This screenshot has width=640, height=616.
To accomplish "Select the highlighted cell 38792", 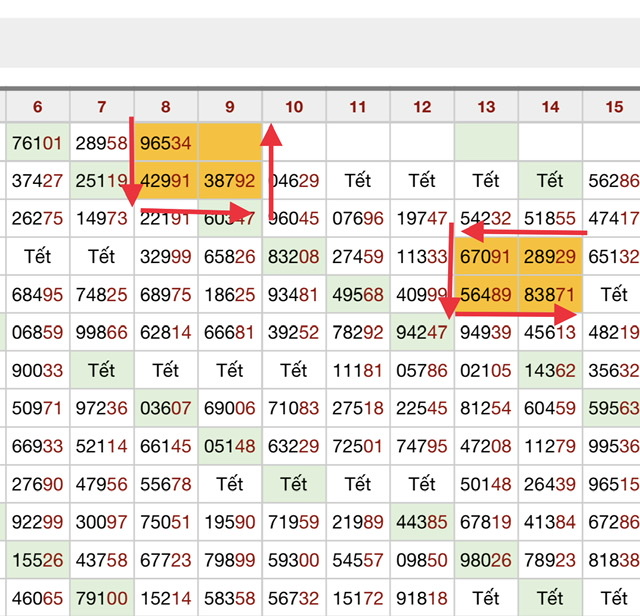I will [x=230, y=181].
